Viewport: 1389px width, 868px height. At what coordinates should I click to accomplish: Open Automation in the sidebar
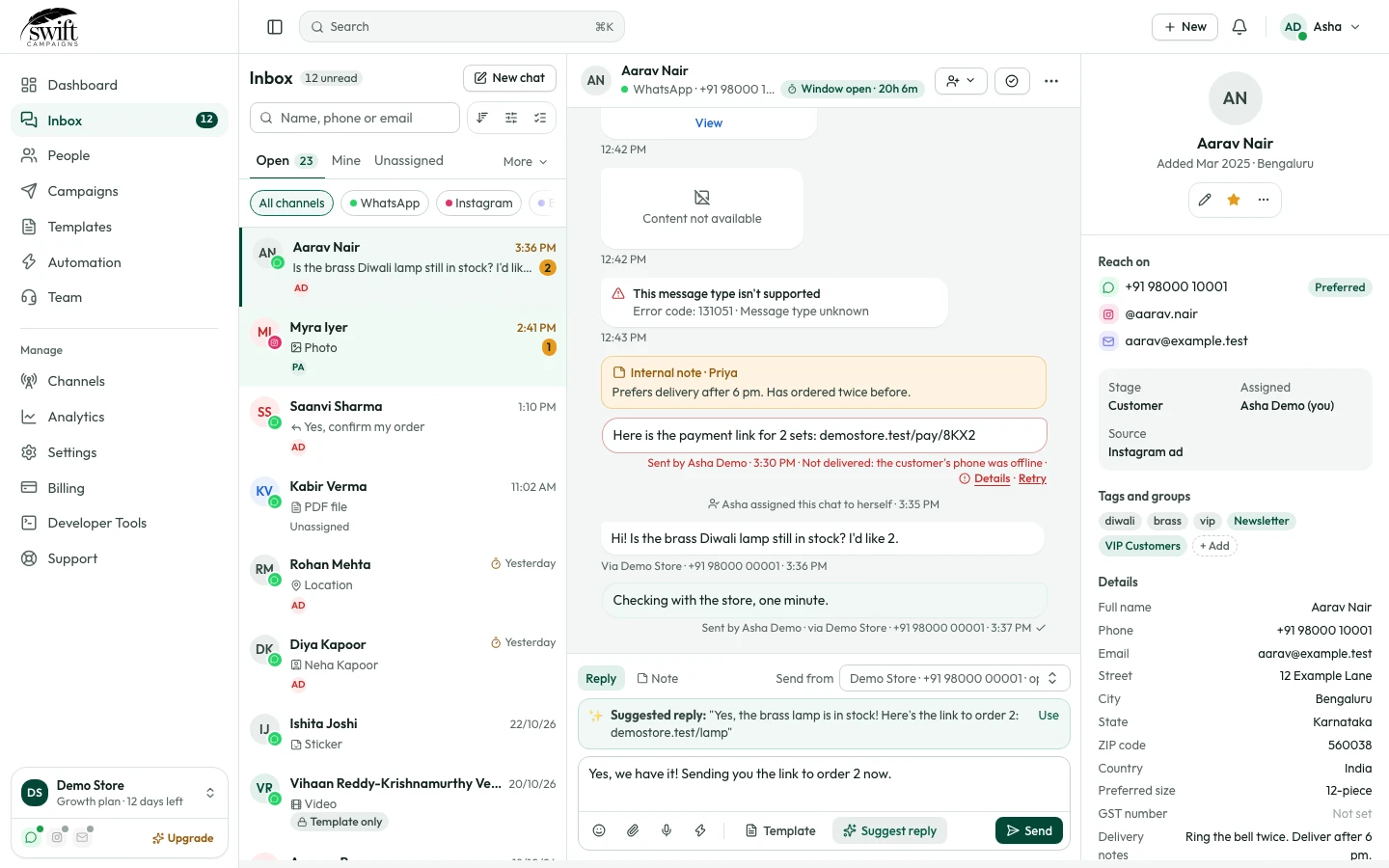[120, 262]
